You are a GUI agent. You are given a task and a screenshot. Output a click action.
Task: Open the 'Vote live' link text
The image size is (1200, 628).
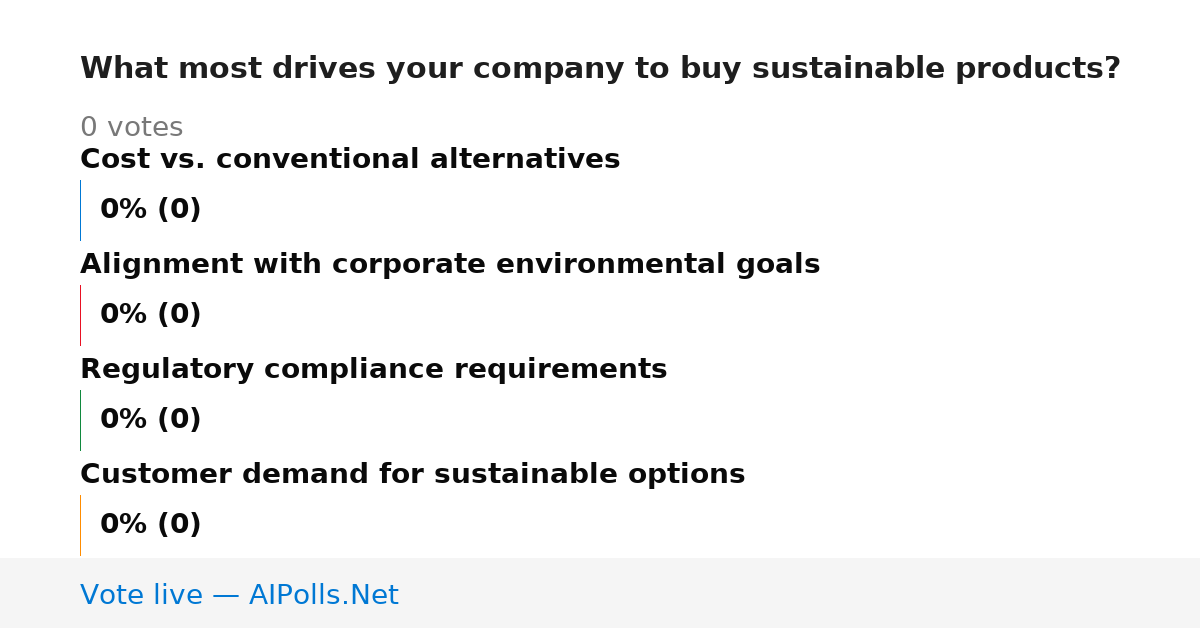pos(141,595)
